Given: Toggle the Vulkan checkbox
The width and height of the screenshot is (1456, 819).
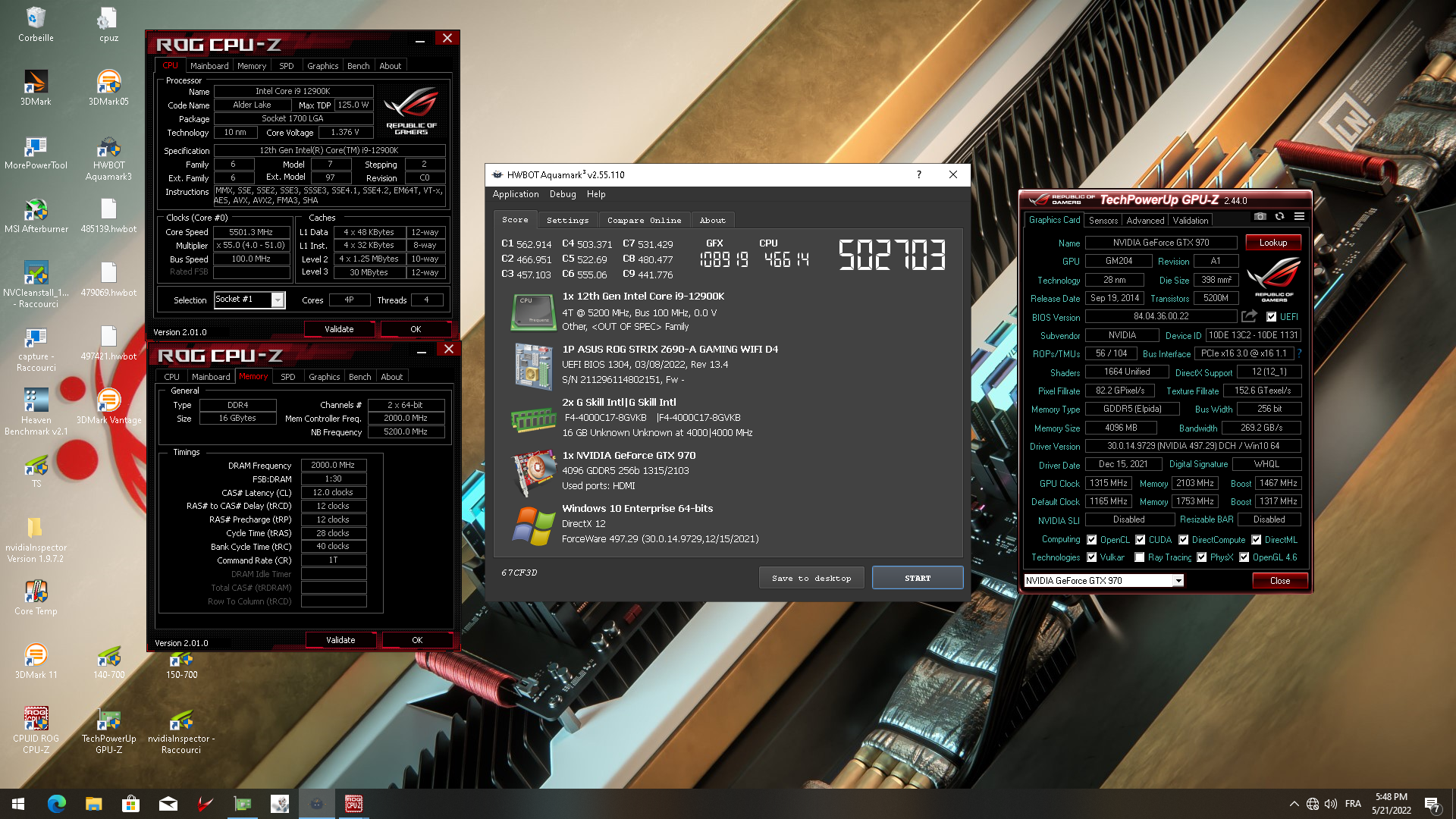Looking at the screenshot, I should pos(1091,557).
